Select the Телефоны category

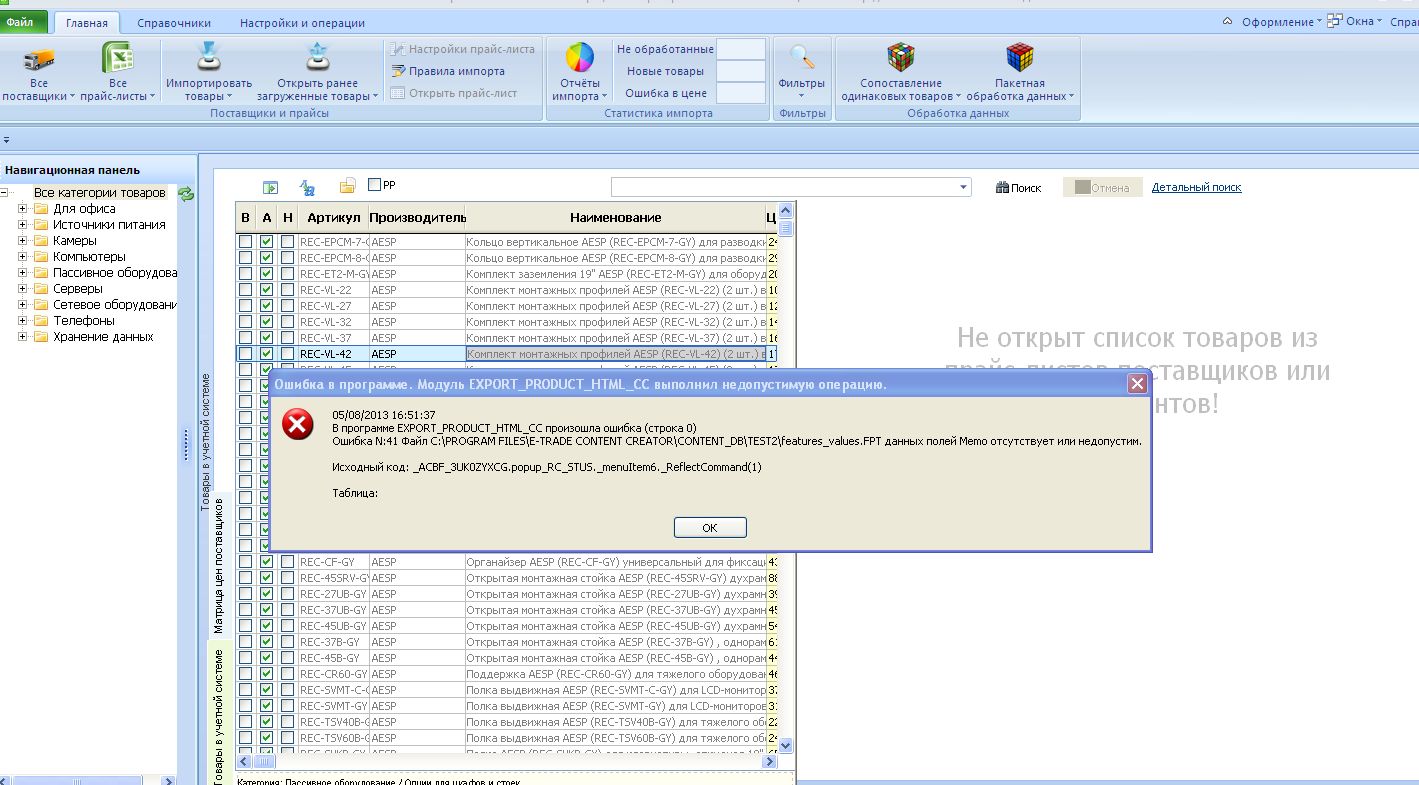pos(84,321)
